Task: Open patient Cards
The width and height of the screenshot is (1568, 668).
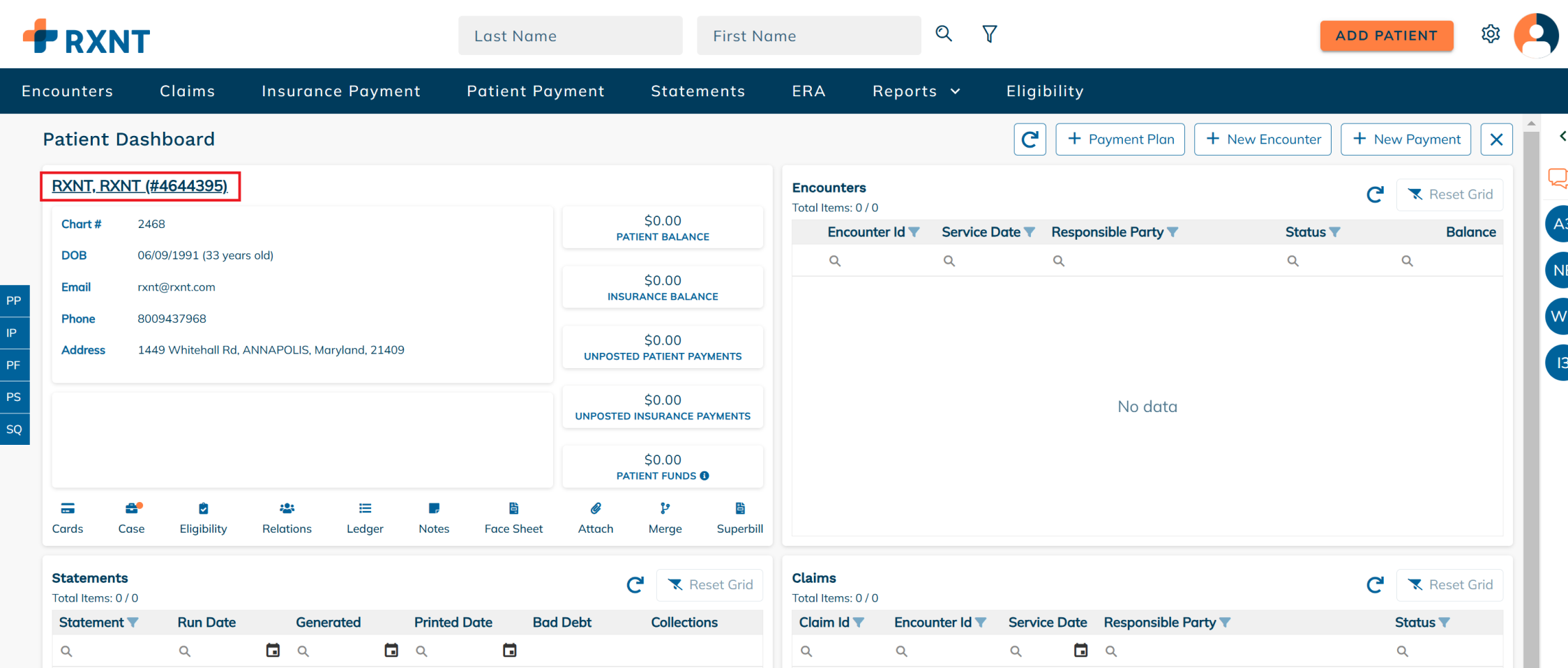Action: [x=68, y=518]
